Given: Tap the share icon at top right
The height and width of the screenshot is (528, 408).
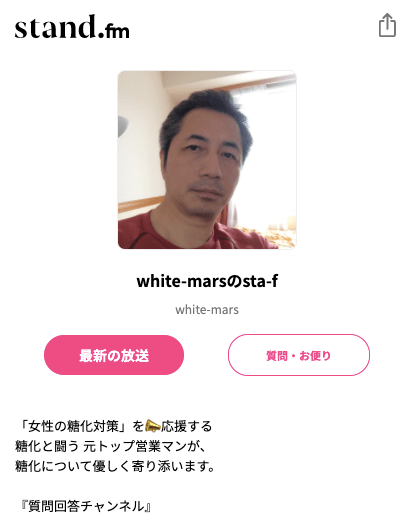Looking at the screenshot, I should tap(387, 25).
